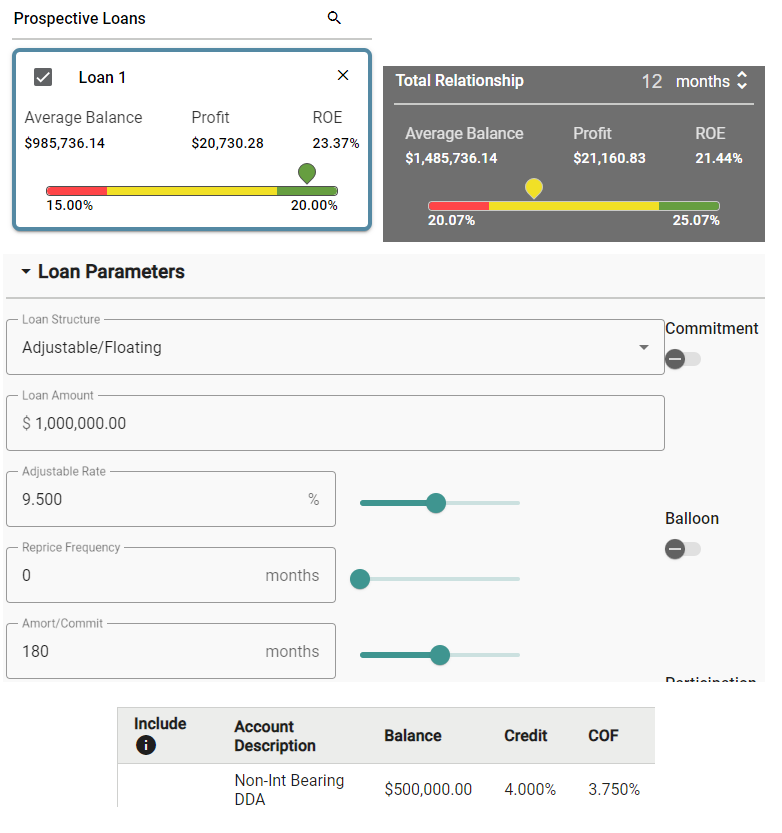Select the Non-Int Bearing DDA row
Screen dimensions: 782x833
[289, 789]
